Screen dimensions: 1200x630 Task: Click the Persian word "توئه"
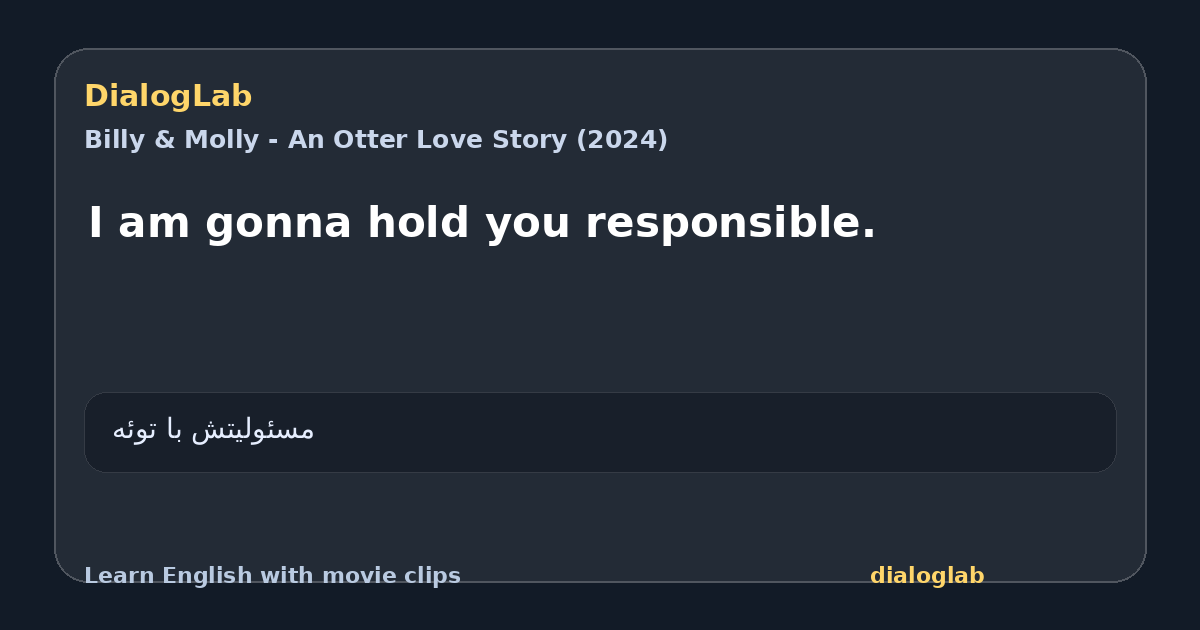(134, 430)
